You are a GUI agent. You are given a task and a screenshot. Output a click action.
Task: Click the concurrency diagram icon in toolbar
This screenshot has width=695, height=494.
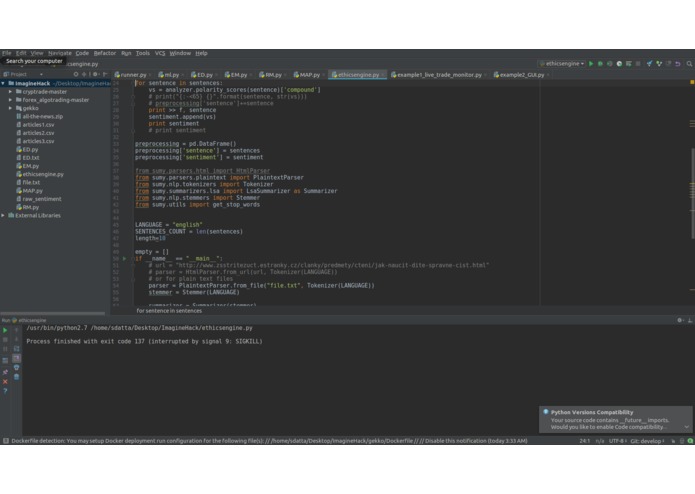pos(629,64)
